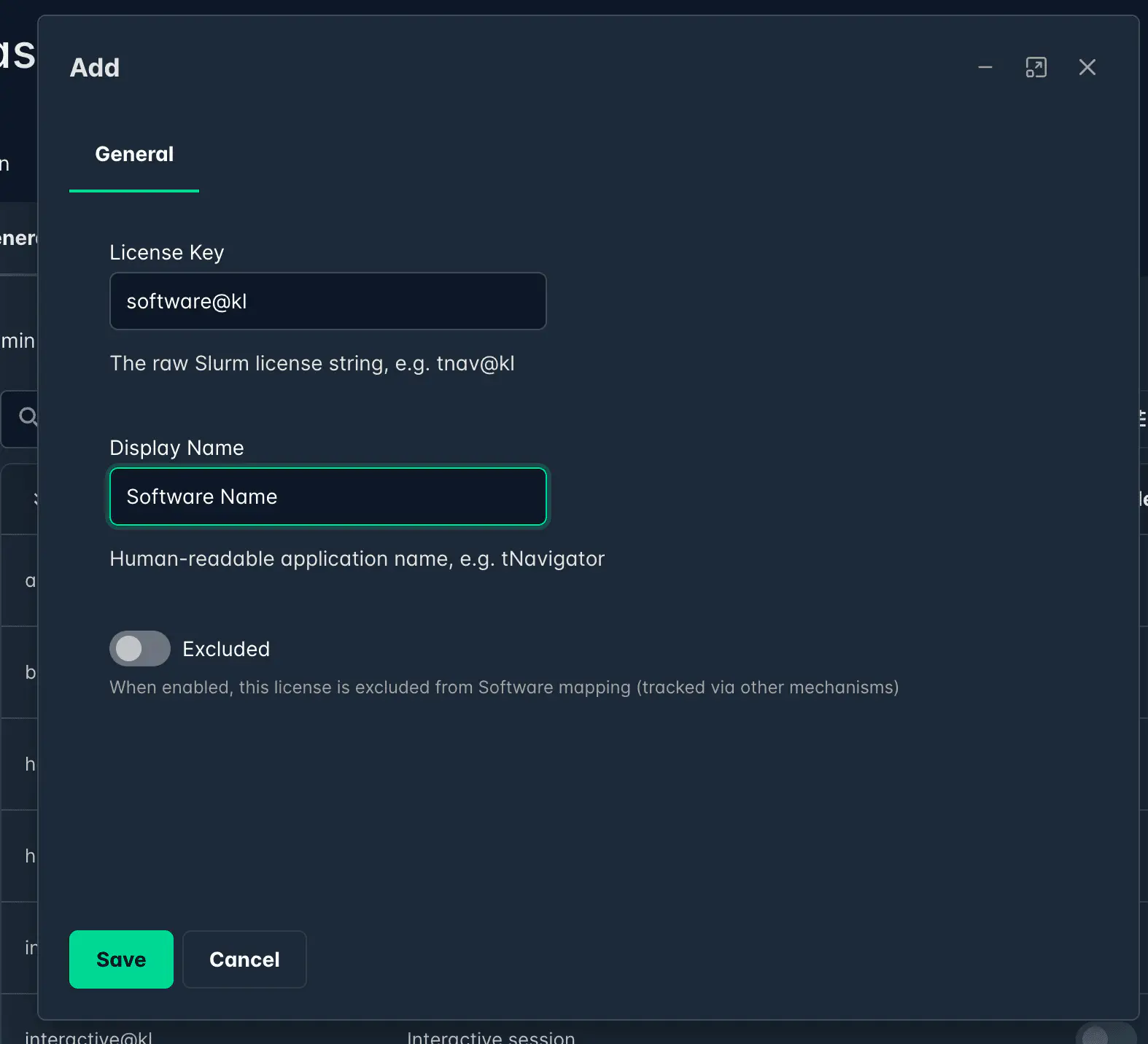This screenshot has width=1148, height=1044.
Task: Click the search magnifier icon behind dialog
Action: (28, 416)
